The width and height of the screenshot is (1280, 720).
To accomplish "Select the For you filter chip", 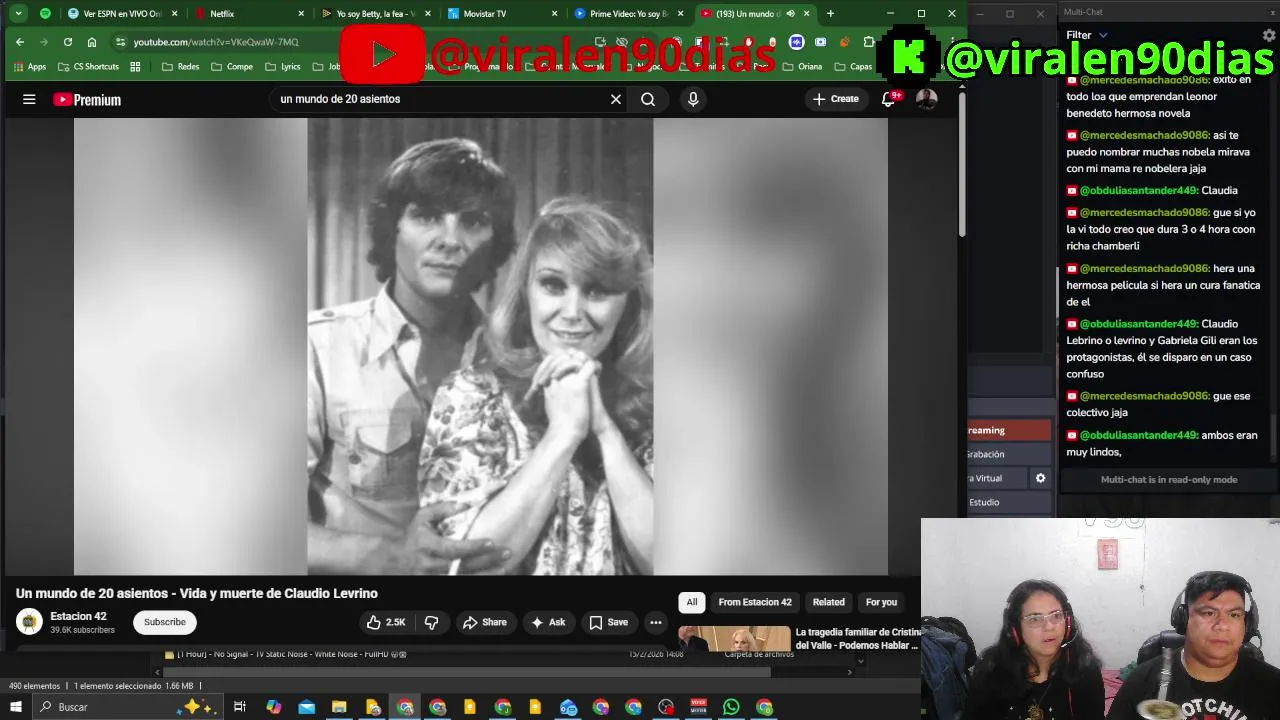I will [881, 602].
